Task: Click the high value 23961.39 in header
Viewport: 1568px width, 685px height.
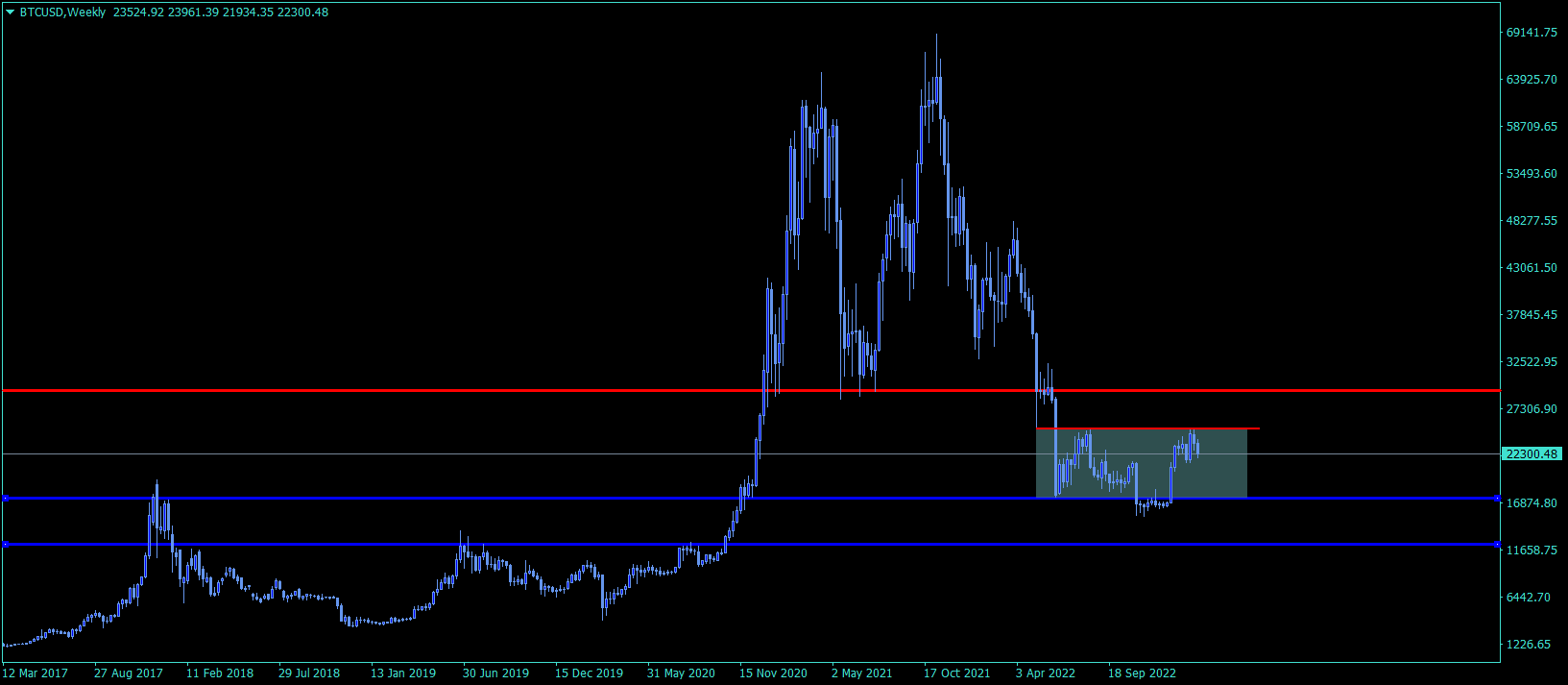Action: [x=192, y=12]
